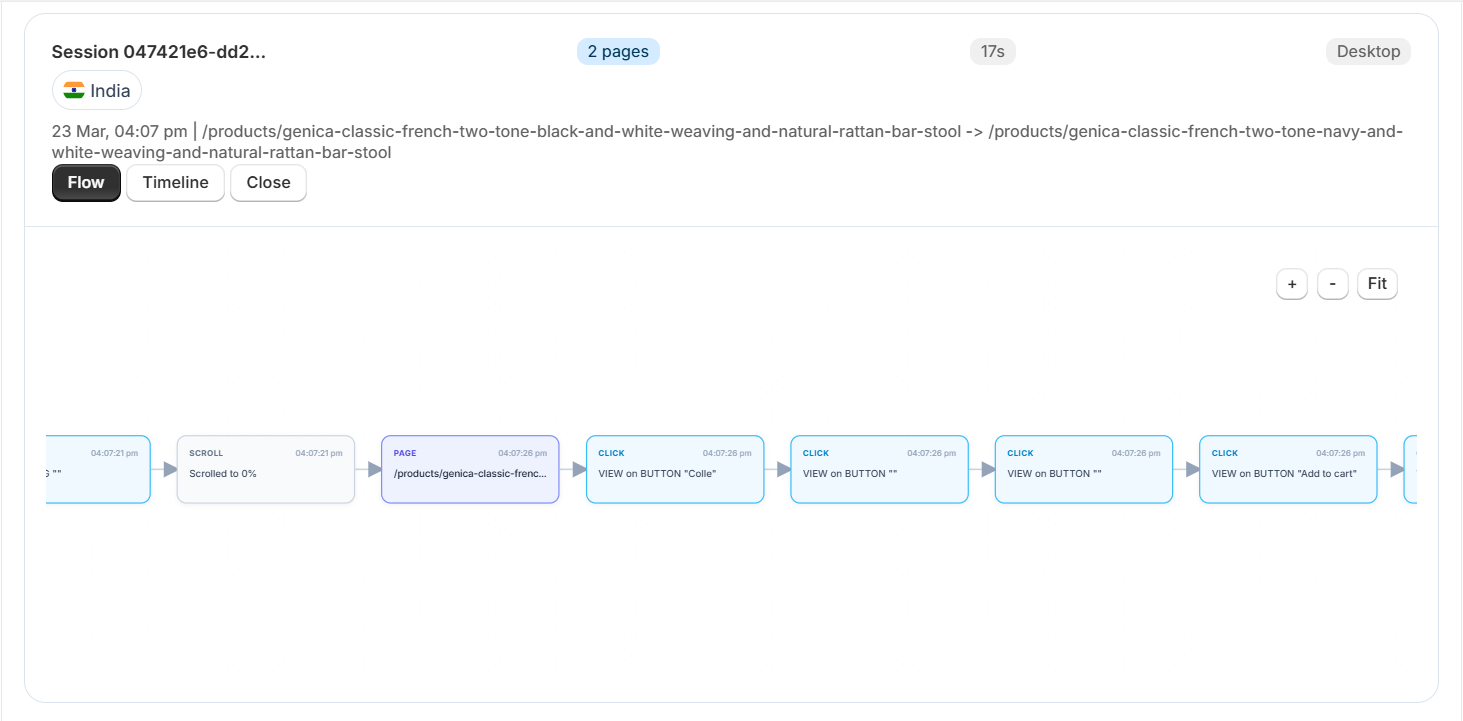Click the Desktop device badge

pos(1367,52)
